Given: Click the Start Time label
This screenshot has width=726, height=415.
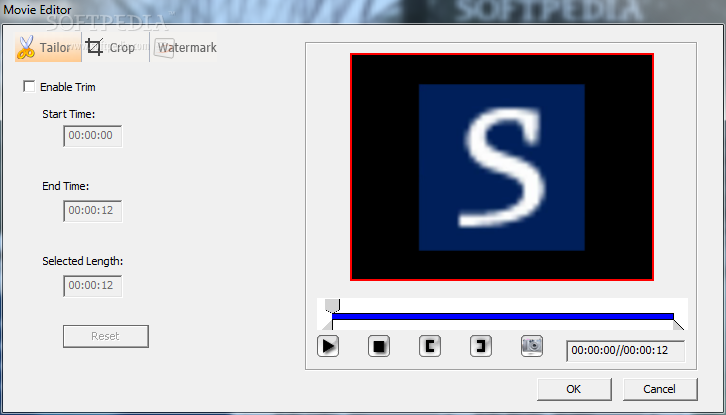Looking at the screenshot, I should tap(69, 114).
